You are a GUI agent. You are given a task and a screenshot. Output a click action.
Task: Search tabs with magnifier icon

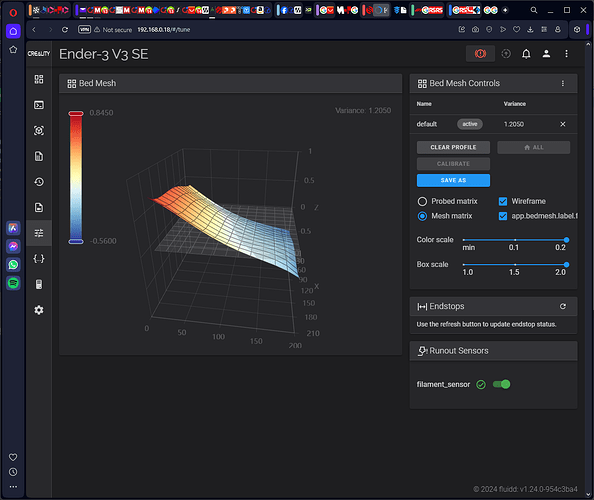tap(534, 10)
